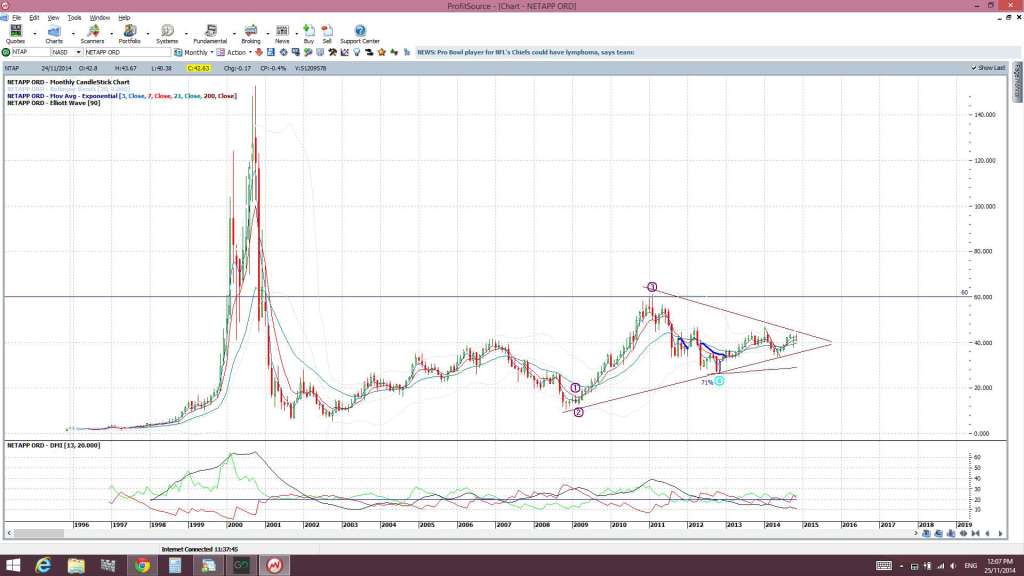Expand the News dropdown arrow
This screenshot has width=1024, height=576.
point(296,33)
